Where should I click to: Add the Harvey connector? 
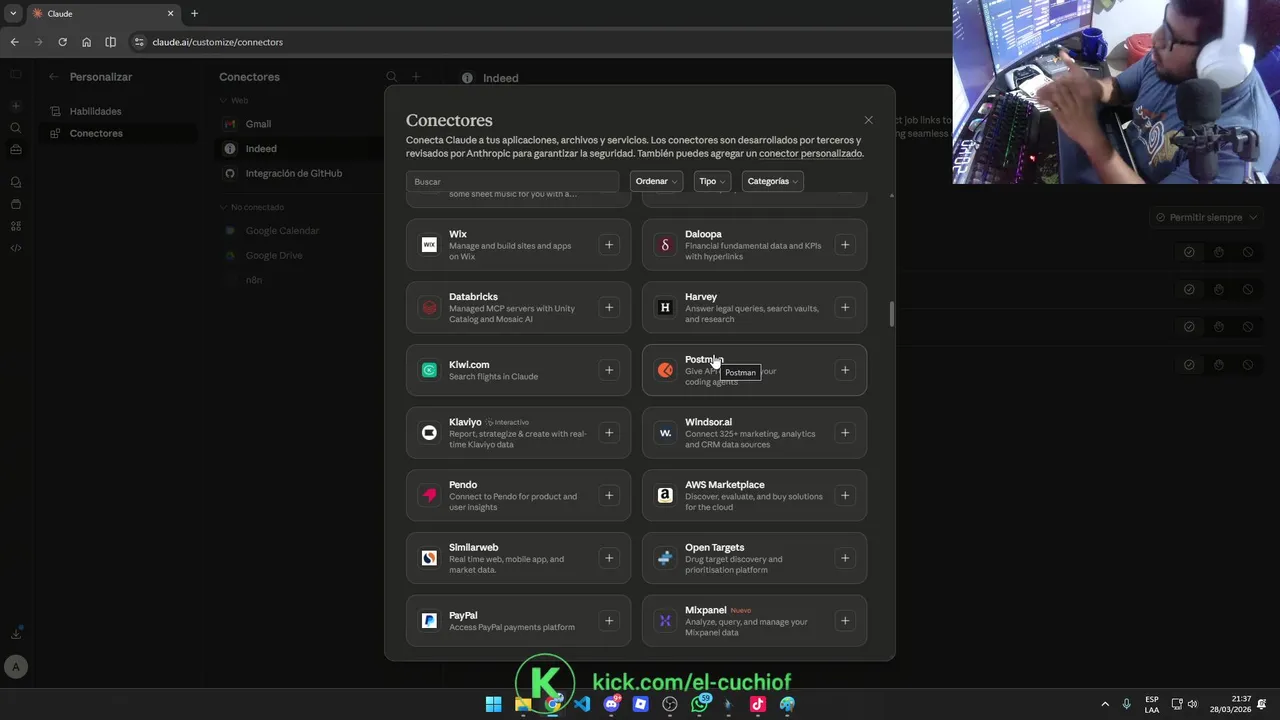[x=845, y=308]
